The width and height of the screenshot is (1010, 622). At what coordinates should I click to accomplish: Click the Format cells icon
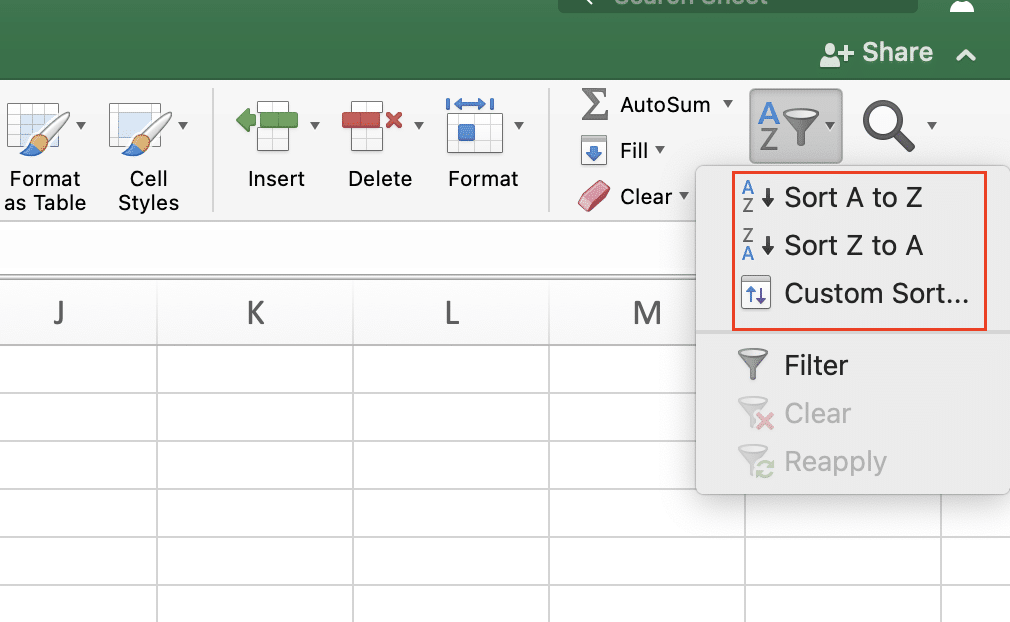coord(474,125)
